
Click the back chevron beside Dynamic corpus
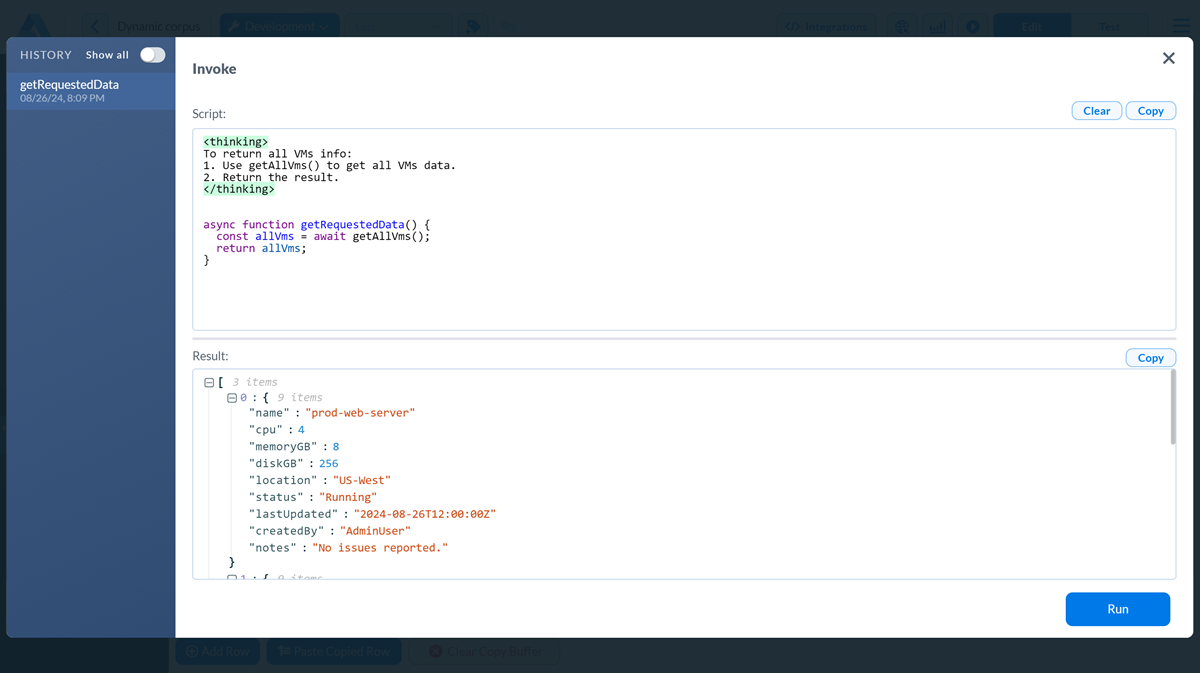click(x=93, y=25)
